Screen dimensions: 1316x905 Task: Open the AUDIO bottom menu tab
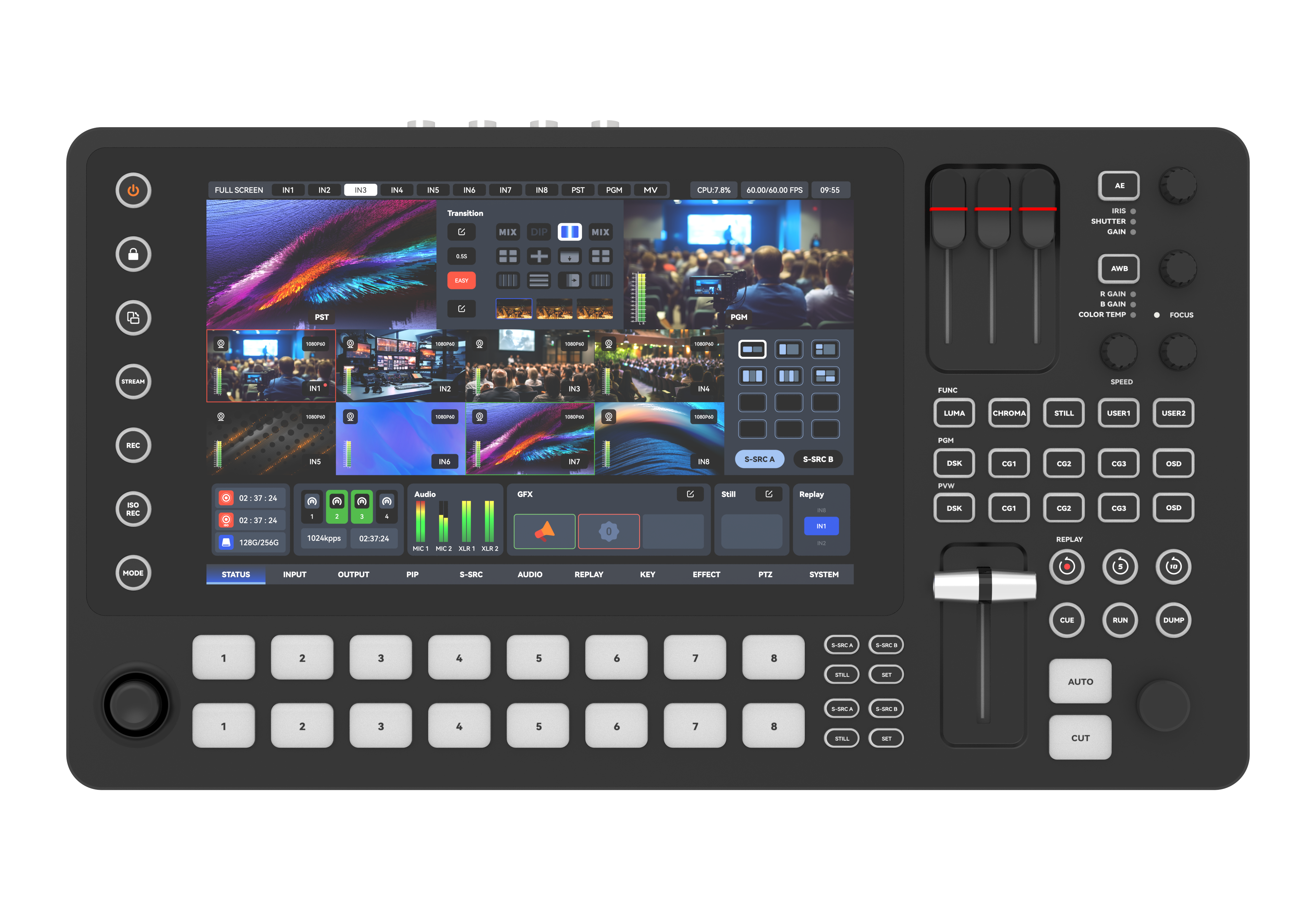click(530, 575)
